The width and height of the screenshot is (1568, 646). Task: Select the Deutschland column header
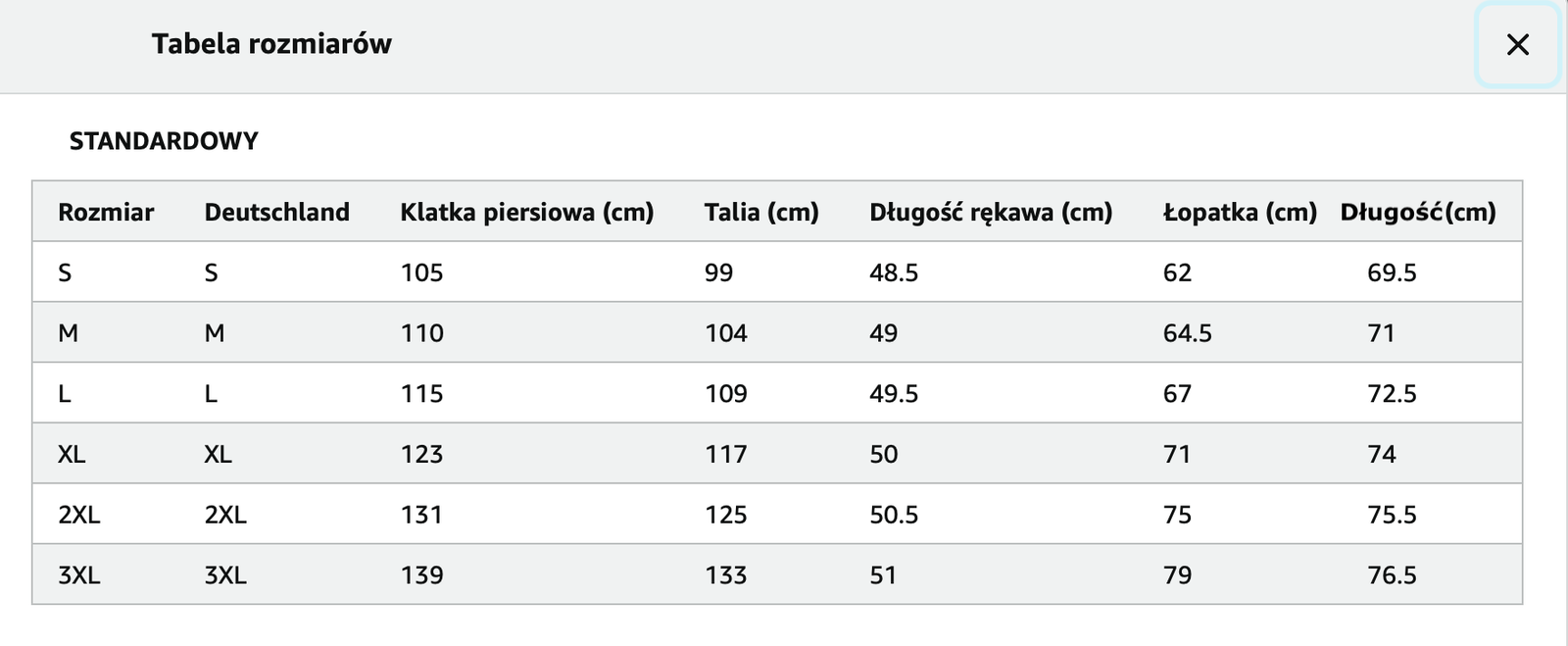click(276, 212)
